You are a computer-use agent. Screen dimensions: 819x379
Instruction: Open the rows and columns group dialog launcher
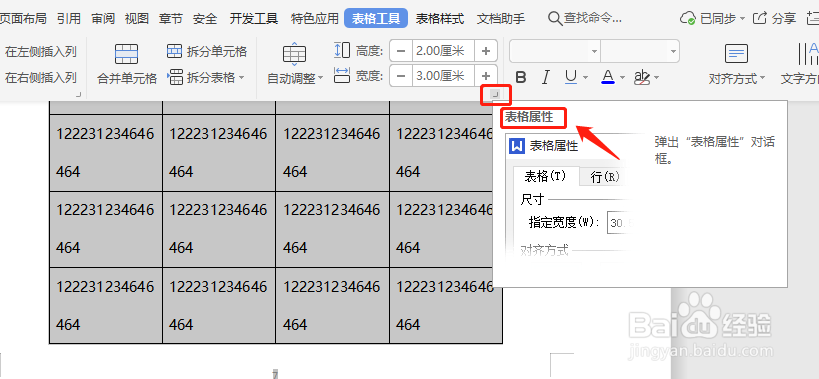click(79, 94)
